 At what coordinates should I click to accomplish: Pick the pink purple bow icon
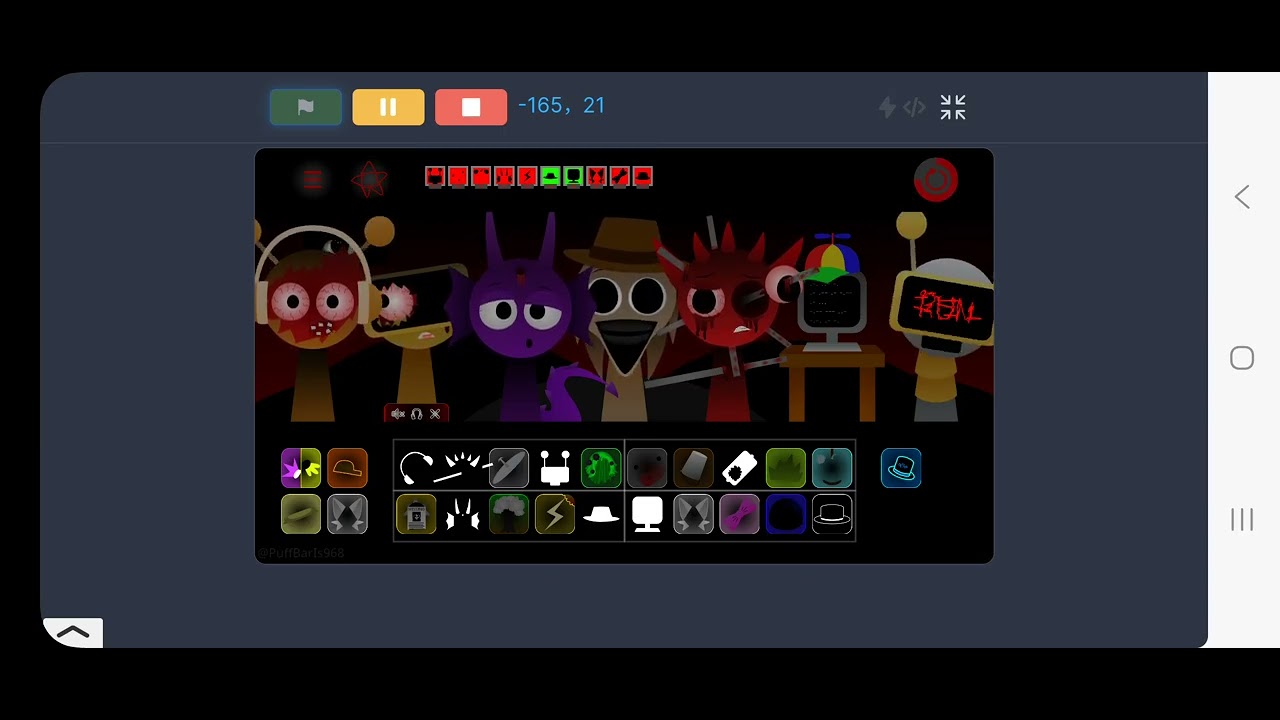(x=739, y=515)
